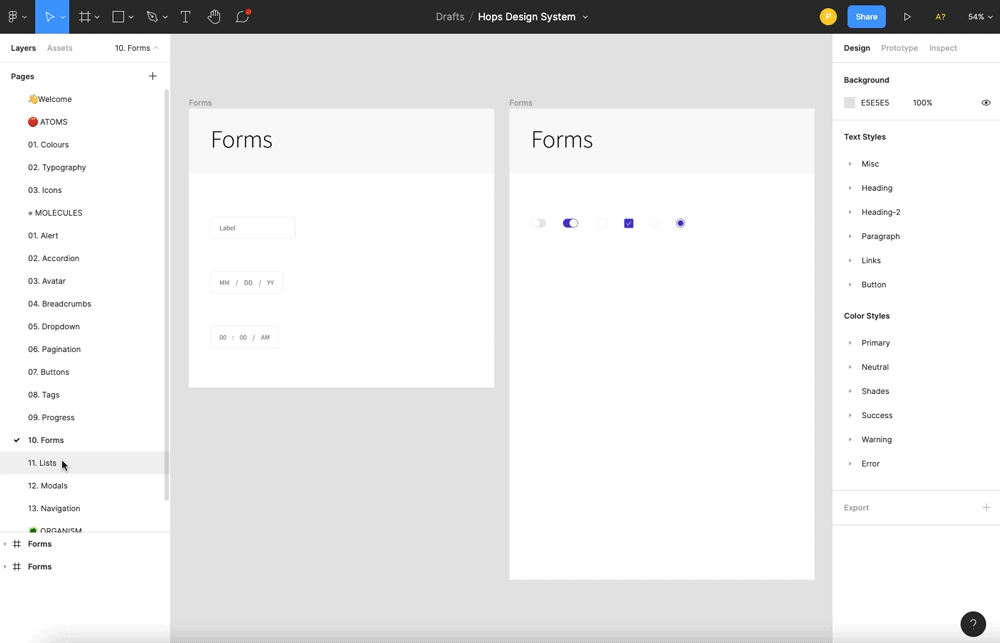Image resolution: width=1000 pixels, height=643 pixels.
Task: Click the unselected radio button on canvas
Action: (654, 223)
